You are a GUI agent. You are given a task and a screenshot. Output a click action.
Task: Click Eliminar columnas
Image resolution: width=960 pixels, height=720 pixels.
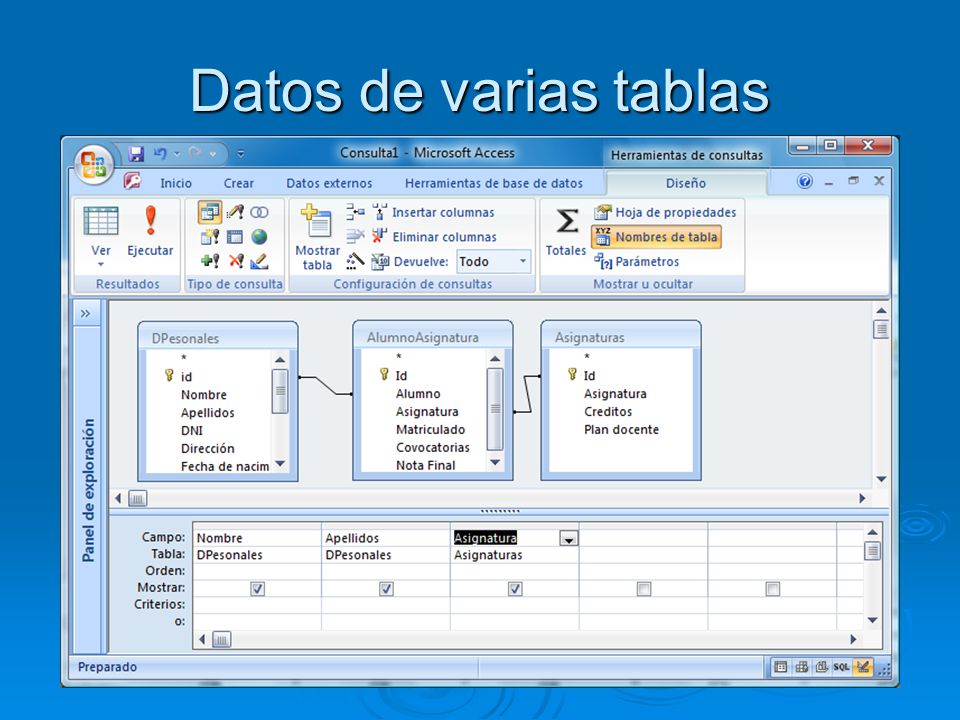(x=435, y=237)
